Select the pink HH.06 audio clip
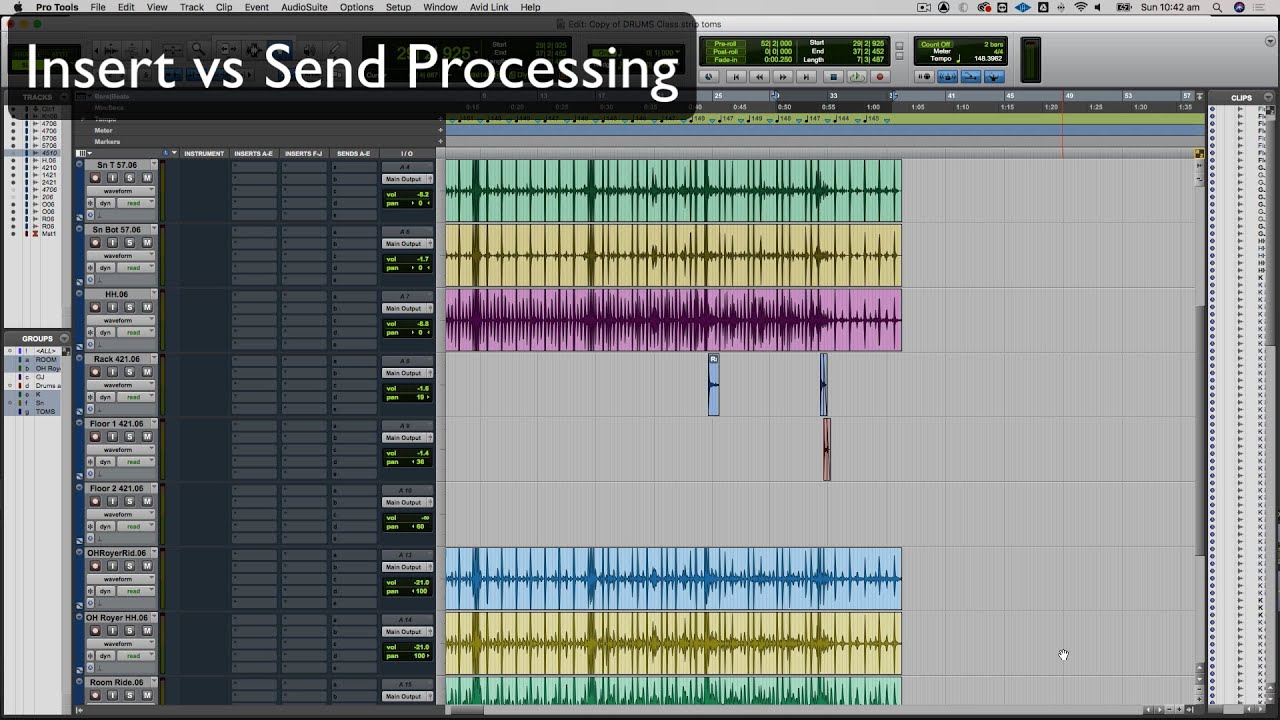This screenshot has width=1280, height=720. pos(673,320)
